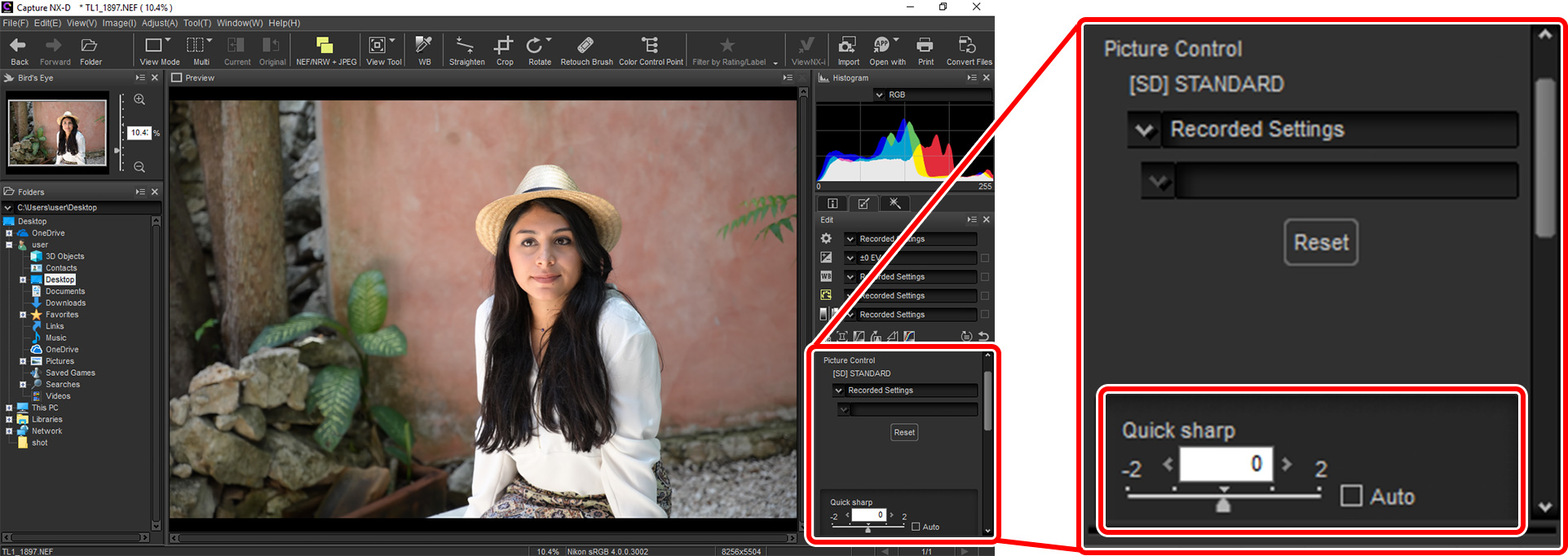
Task: Click the enlarged Quick sharp slider handle
Action: pos(1223,504)
